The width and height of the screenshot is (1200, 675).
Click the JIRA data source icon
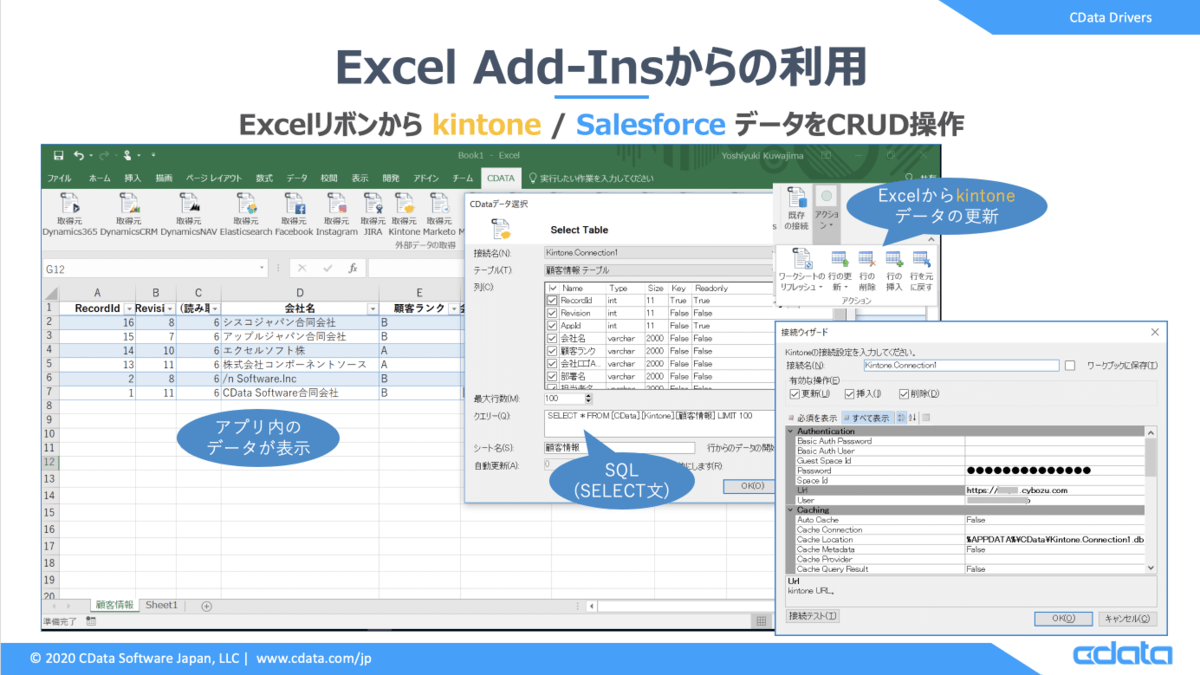click(373, 202)
